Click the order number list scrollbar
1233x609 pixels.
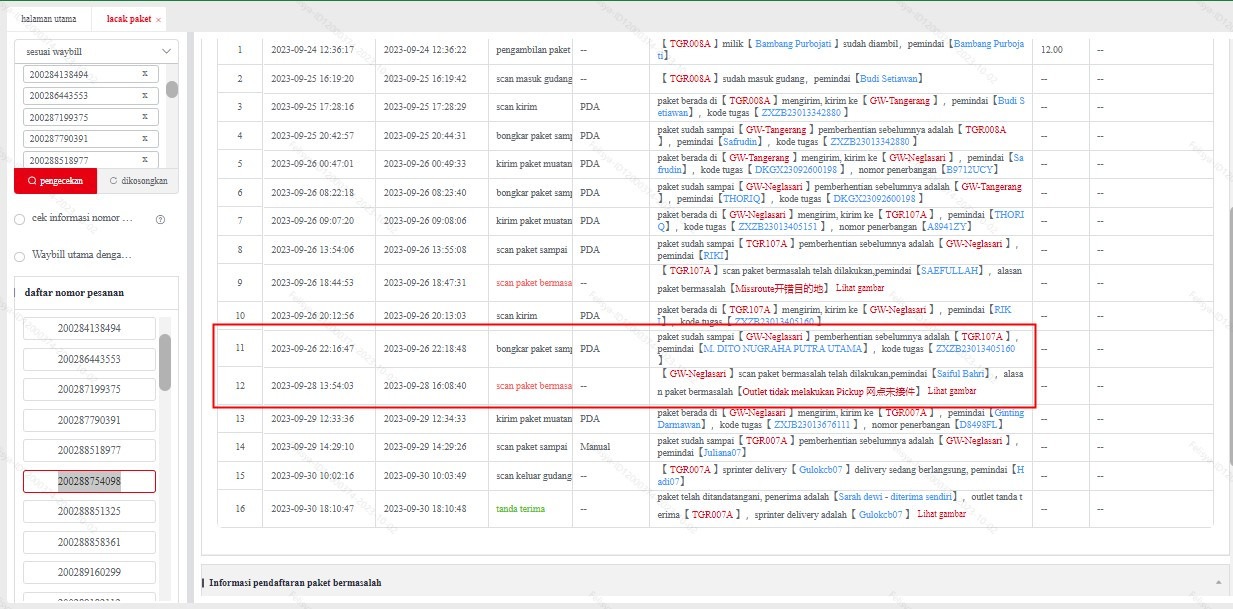pyautogui.click(x=165, y=362)
